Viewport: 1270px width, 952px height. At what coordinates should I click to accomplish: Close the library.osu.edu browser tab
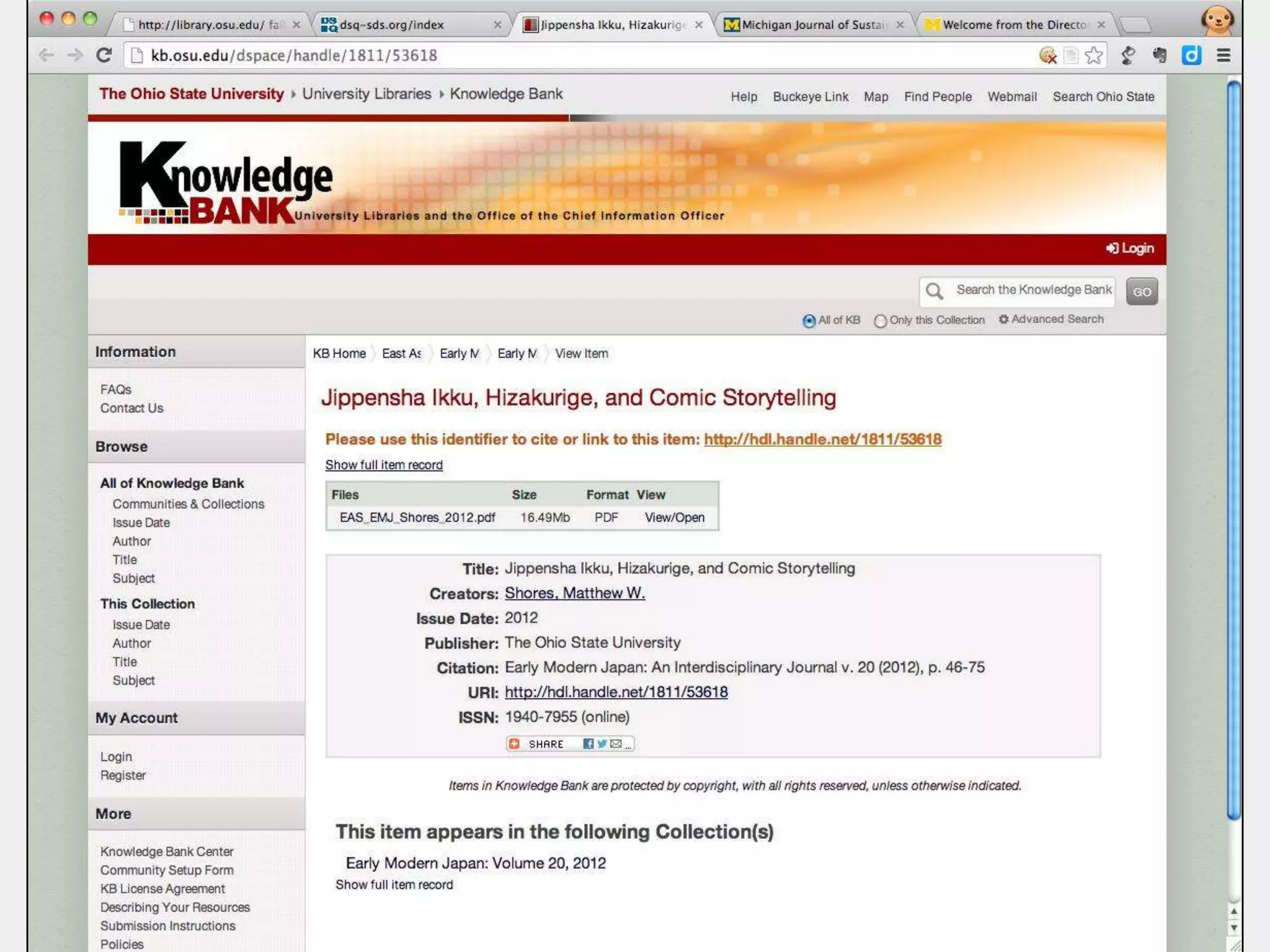click(296, 25)
